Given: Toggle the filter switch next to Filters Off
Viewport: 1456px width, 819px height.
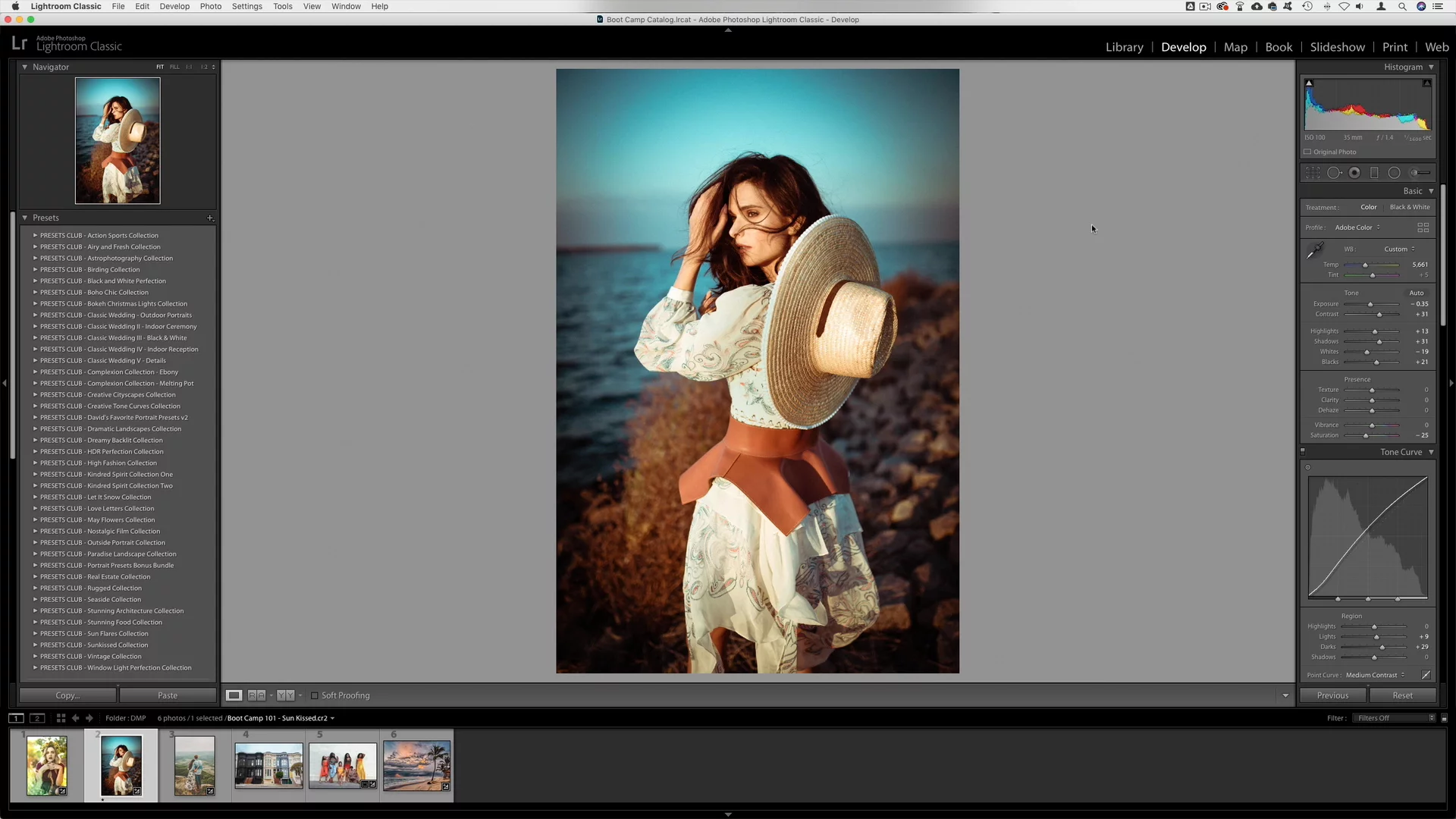Looking at the screenshot, I should (1444, 718).
